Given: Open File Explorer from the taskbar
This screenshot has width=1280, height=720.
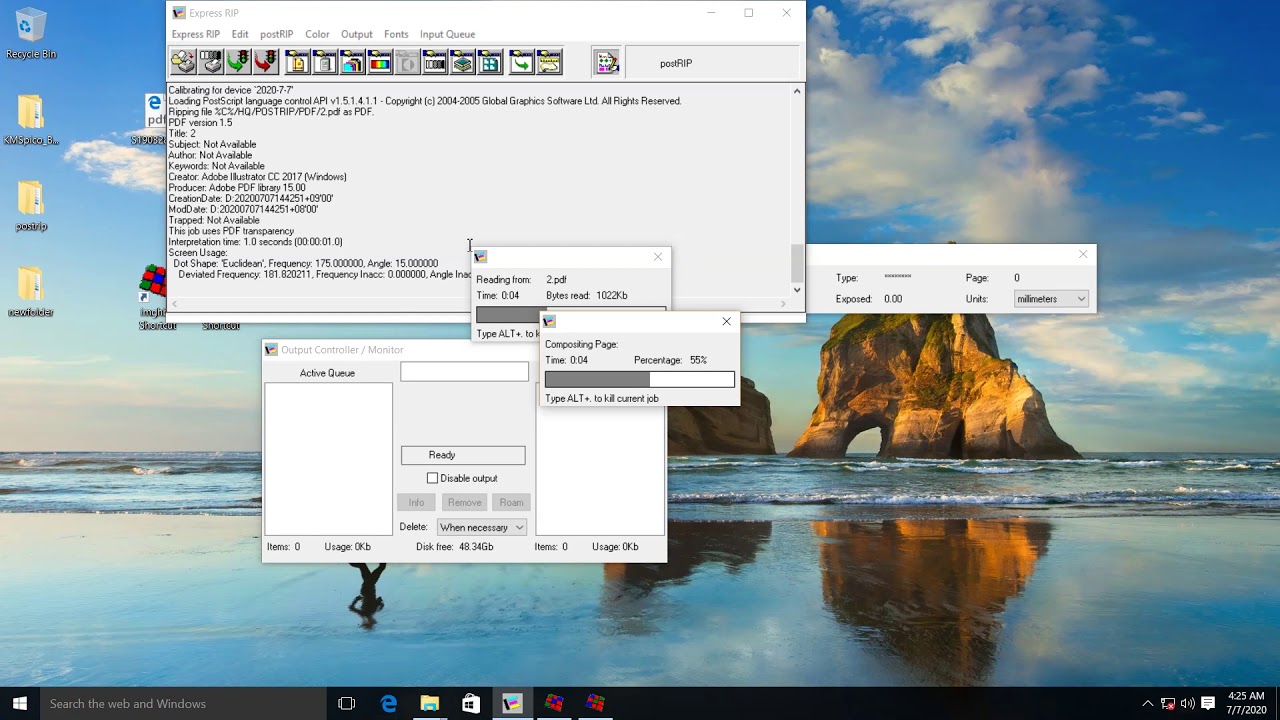Looking at the screenshot, I should (x=430, y=704).
